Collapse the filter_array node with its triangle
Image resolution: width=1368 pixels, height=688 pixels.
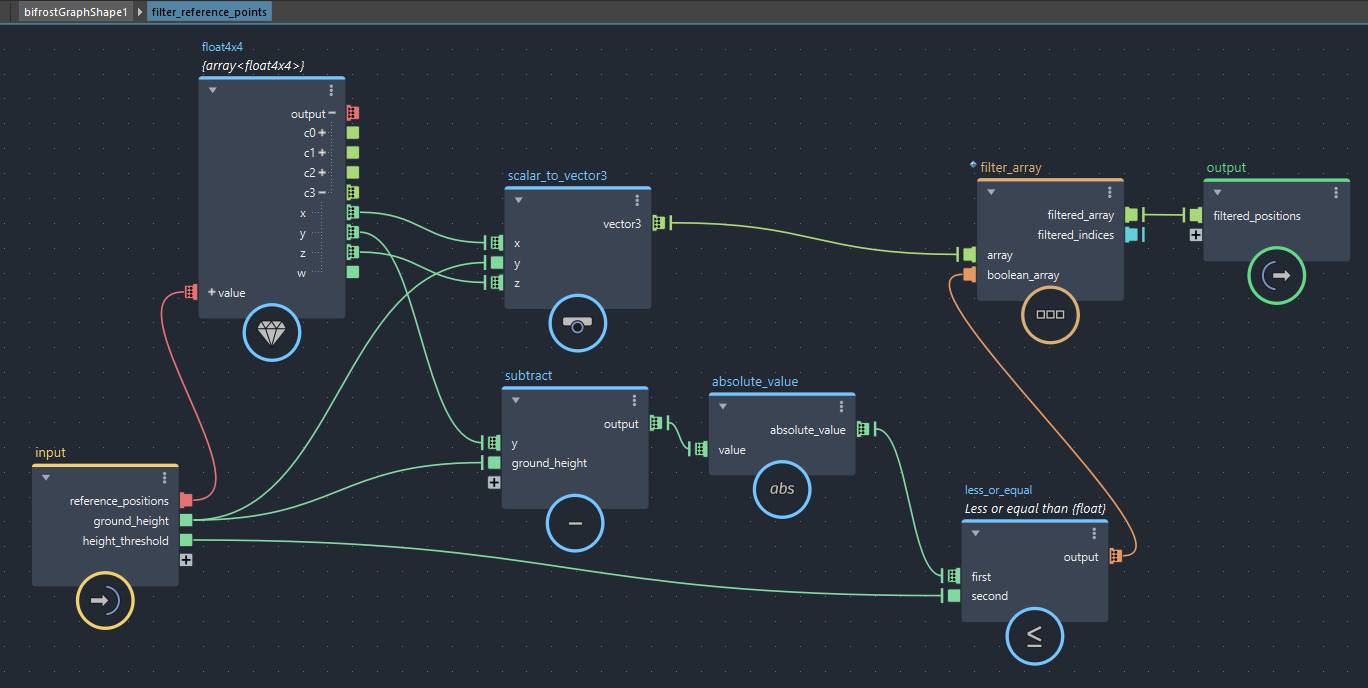pos(991,192)
